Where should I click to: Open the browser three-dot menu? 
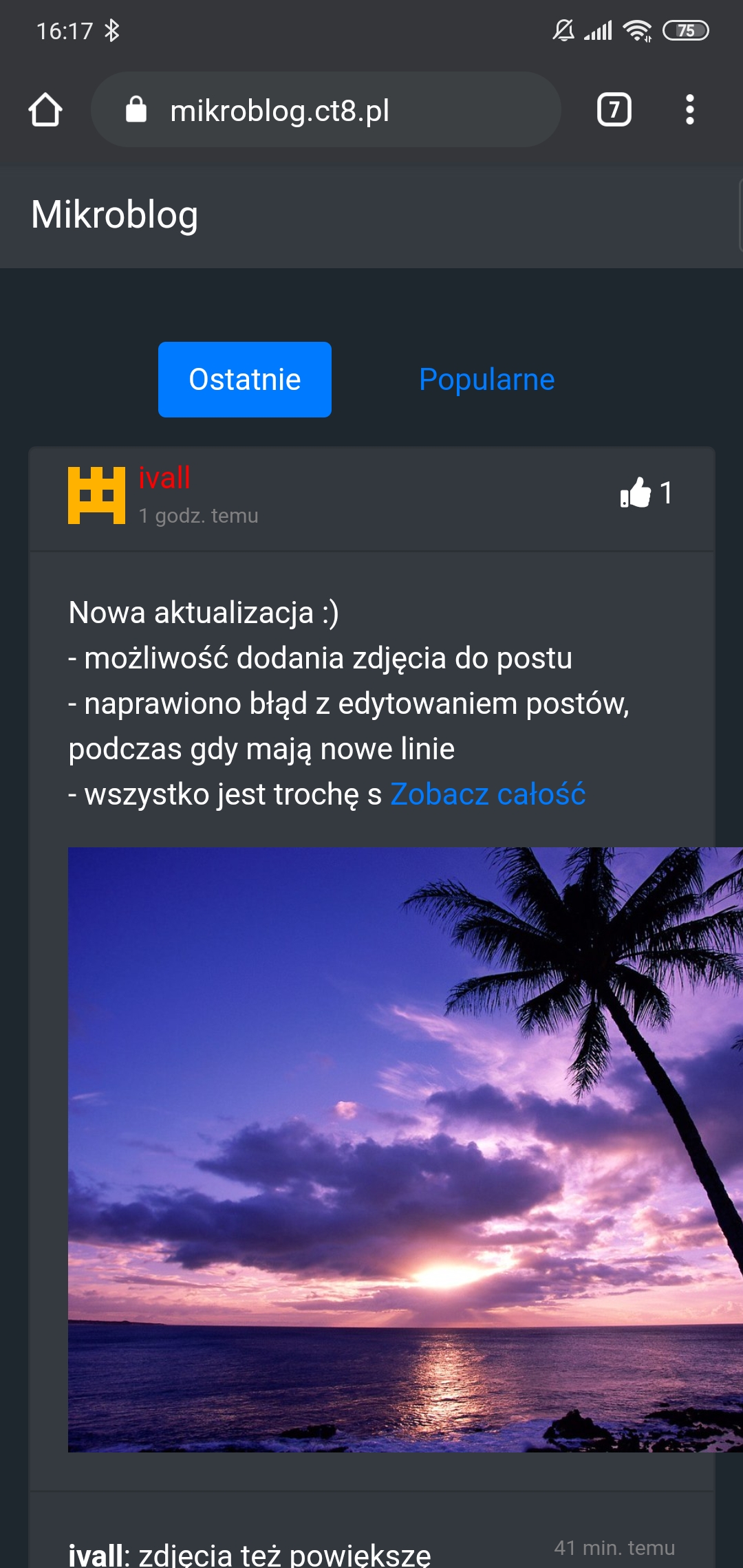(x=689, y=110)
